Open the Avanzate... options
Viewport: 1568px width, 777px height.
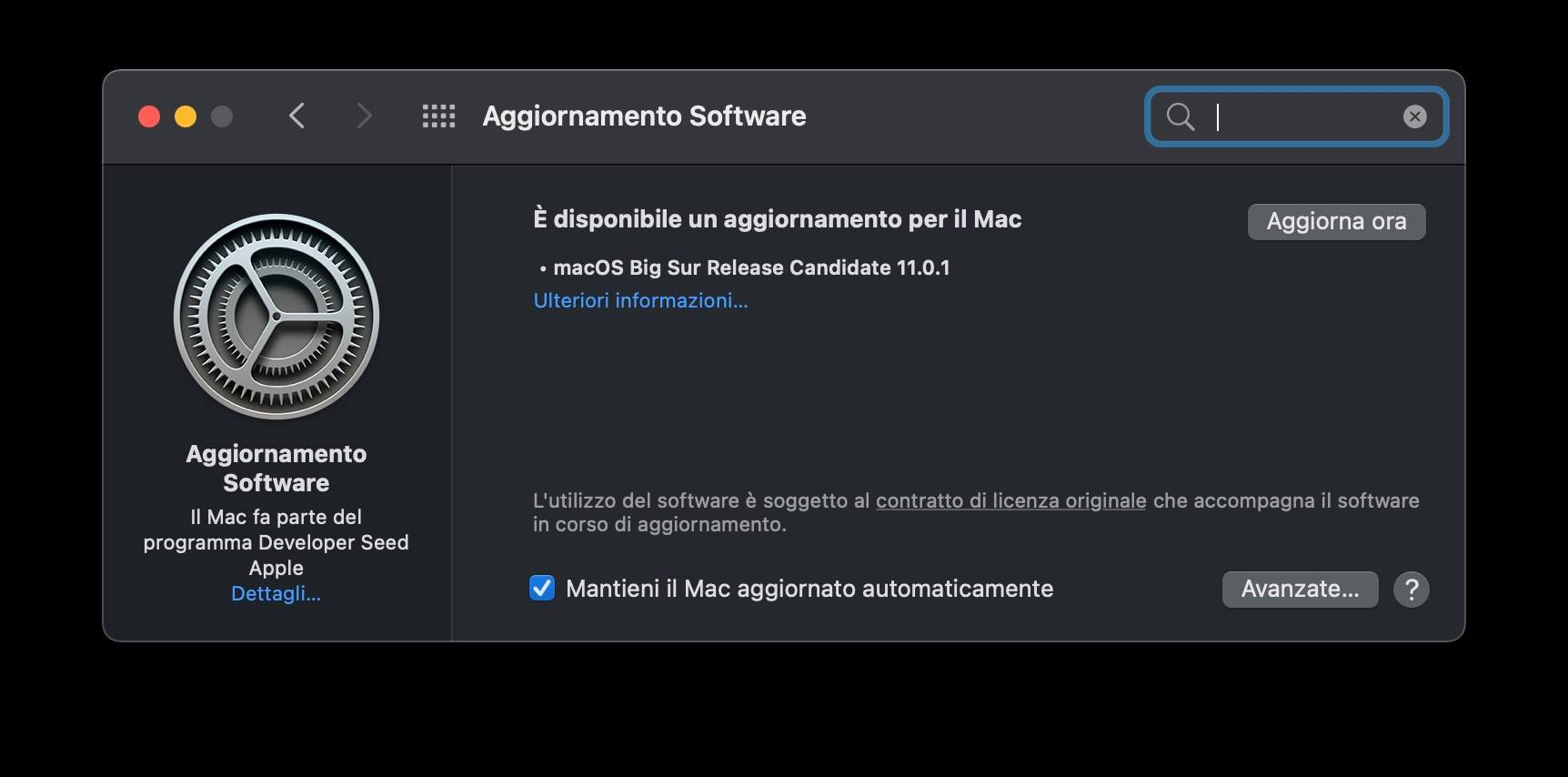click(x=1300, y=590)
